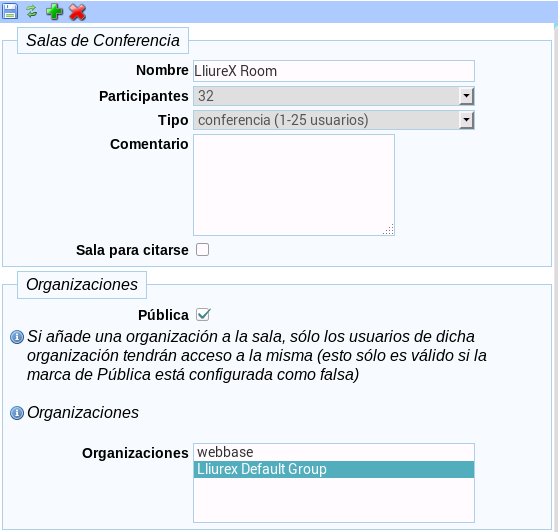Click the Sala para citarse label
The height and width of the screenshot is (532, 558).
point(132,250)
